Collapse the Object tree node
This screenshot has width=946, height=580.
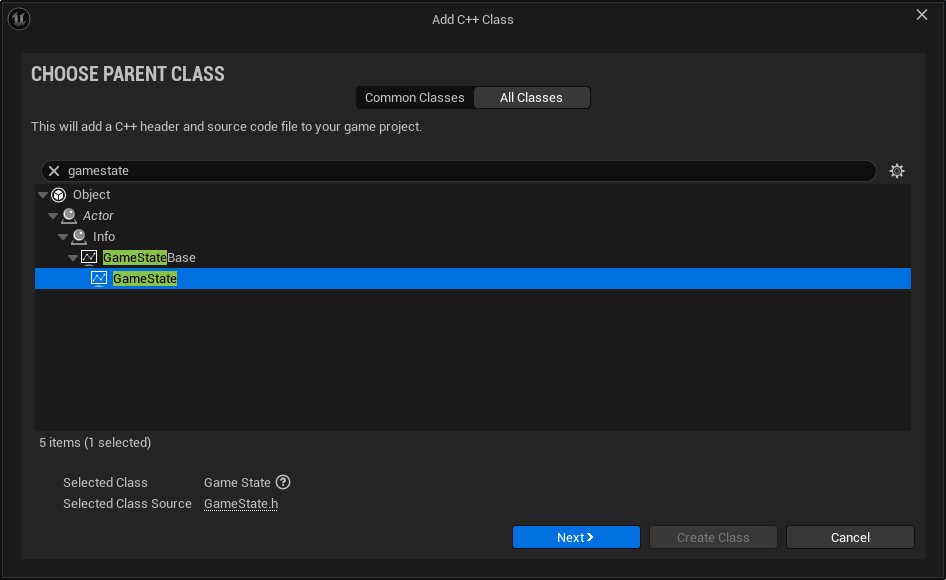43,195
